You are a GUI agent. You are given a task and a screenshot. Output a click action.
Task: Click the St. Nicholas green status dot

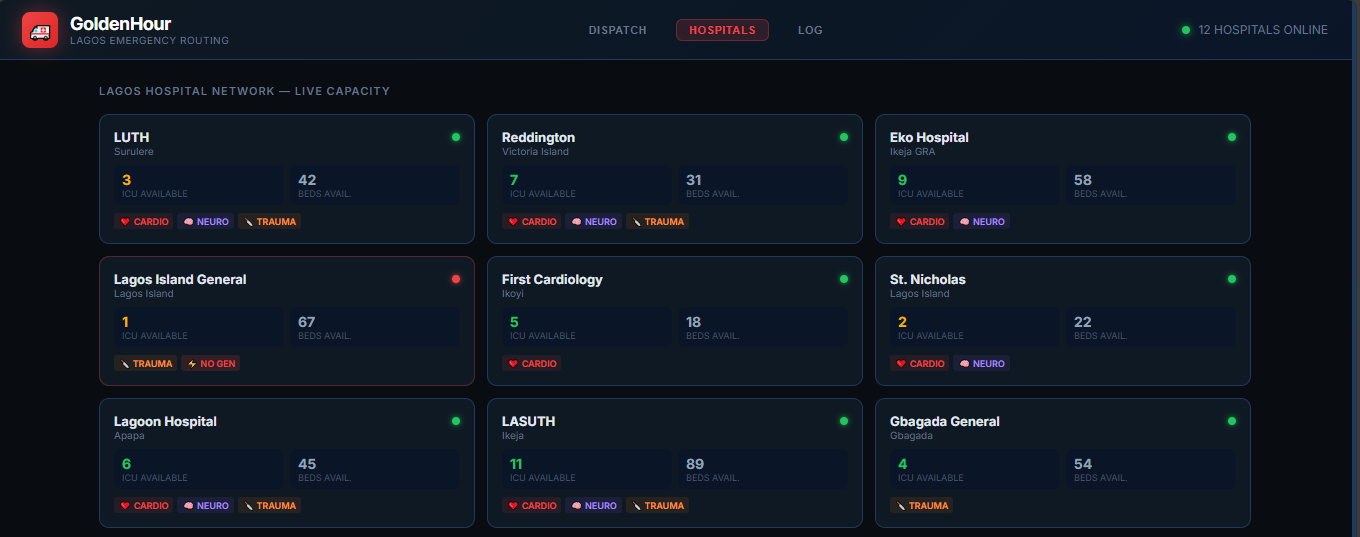(1232, 279)
